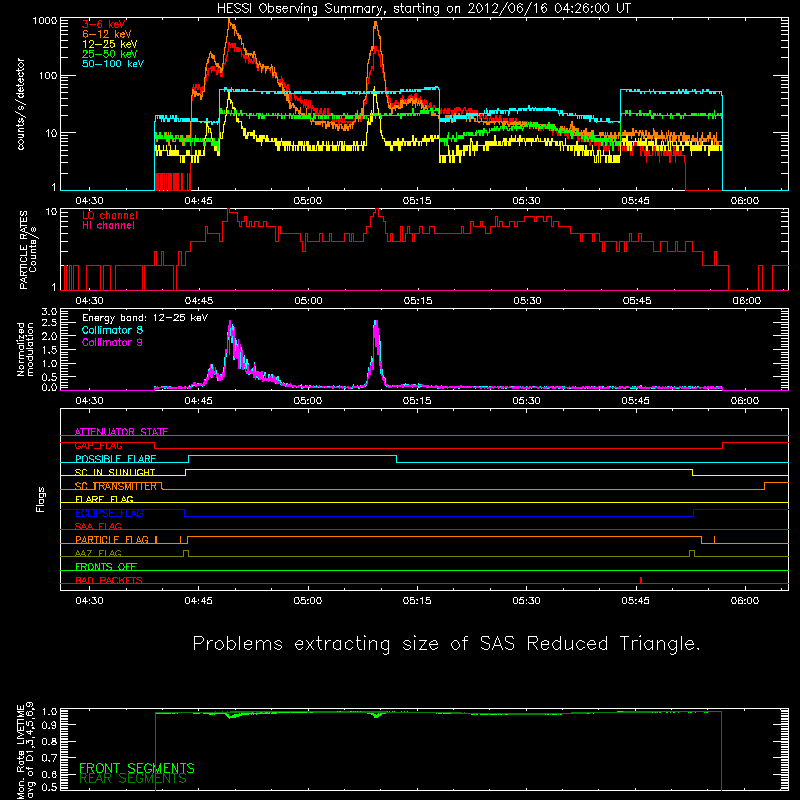800x800 pixels.
Task: Click the HESSI Observing Summary title text
Action: pos(424,9)
